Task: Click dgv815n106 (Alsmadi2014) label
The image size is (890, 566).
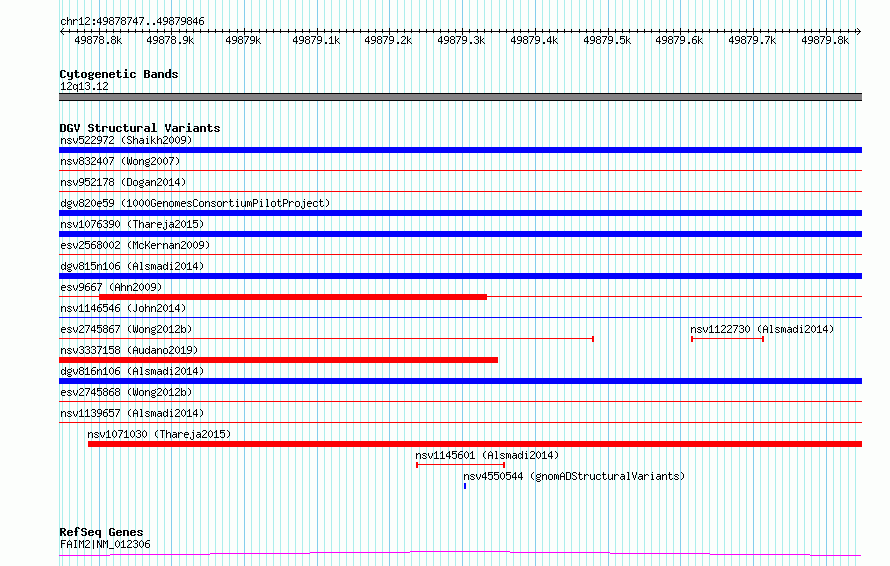Action: tap(132, 266)
